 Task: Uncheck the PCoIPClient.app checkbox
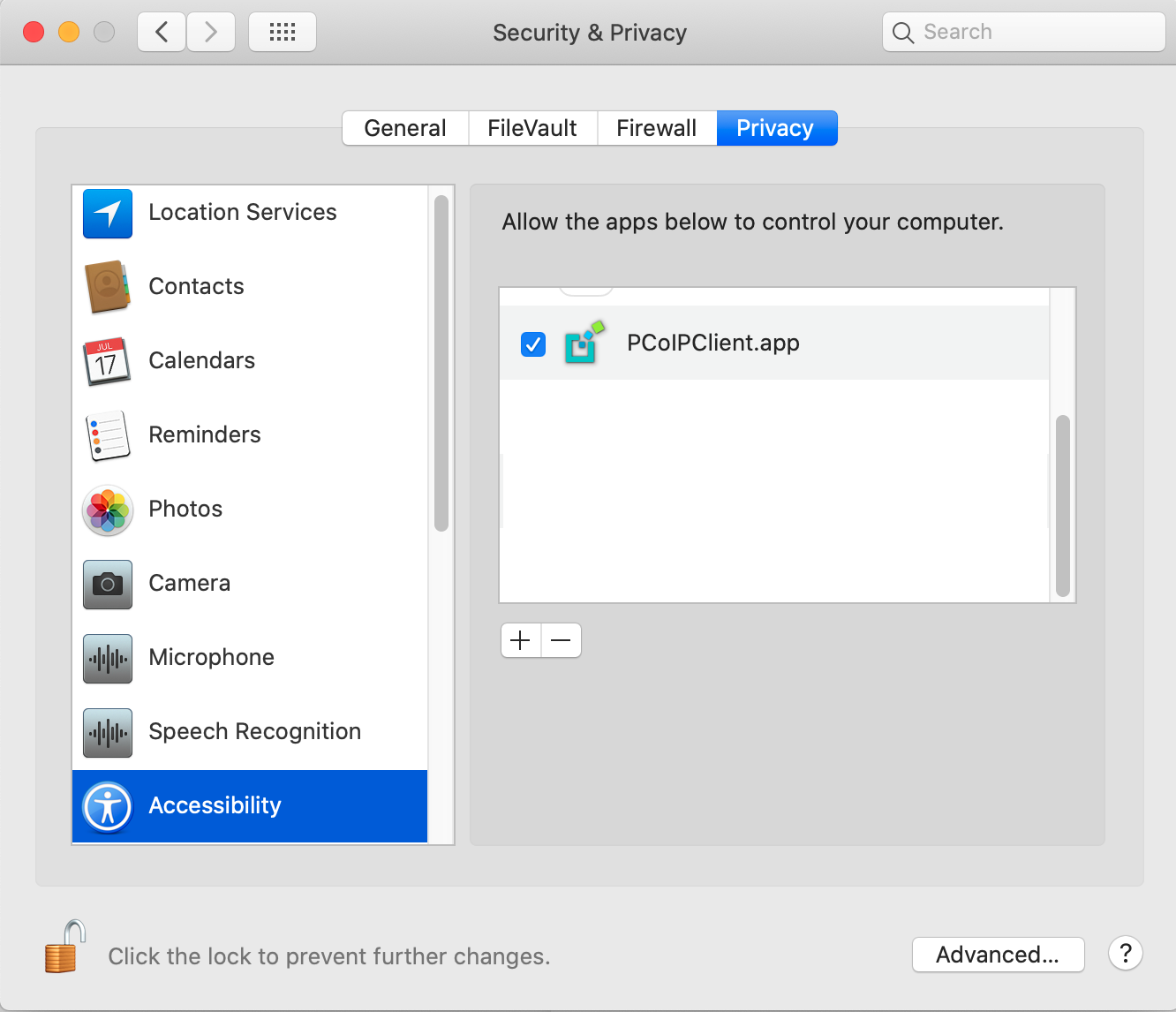(533, 344)
